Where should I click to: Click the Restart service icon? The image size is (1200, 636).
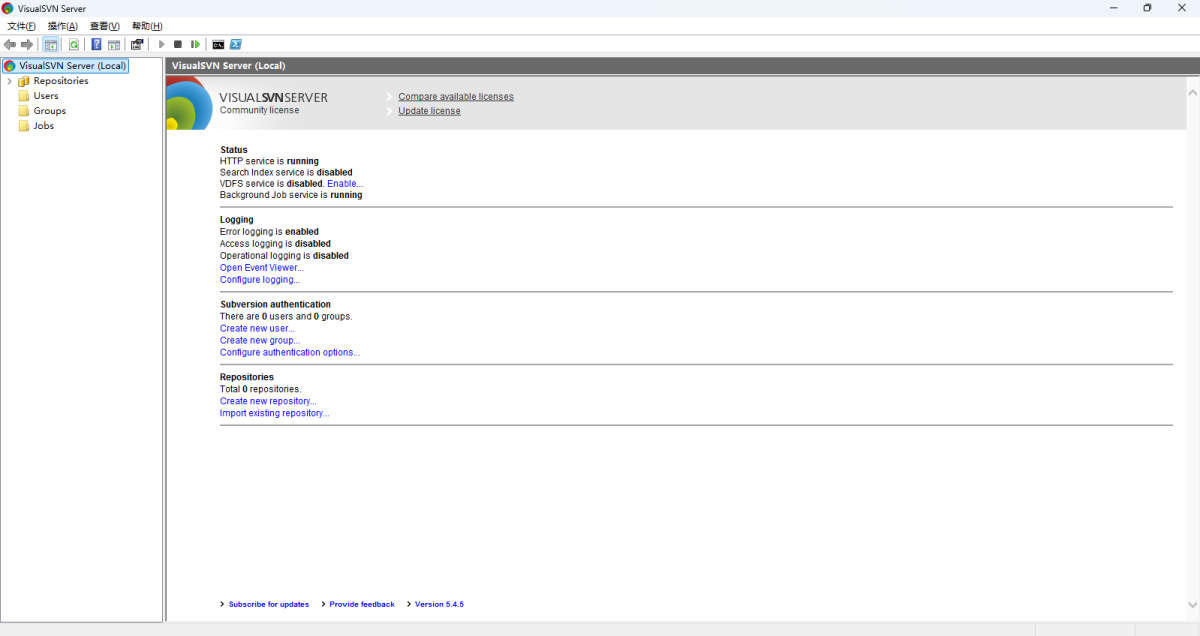click(195, 44)
